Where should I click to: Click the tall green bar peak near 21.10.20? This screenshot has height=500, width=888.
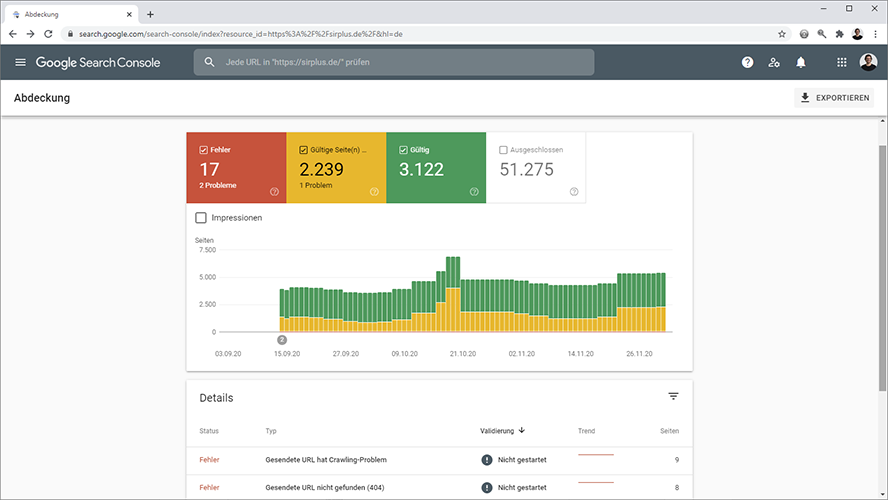(453, 272)
